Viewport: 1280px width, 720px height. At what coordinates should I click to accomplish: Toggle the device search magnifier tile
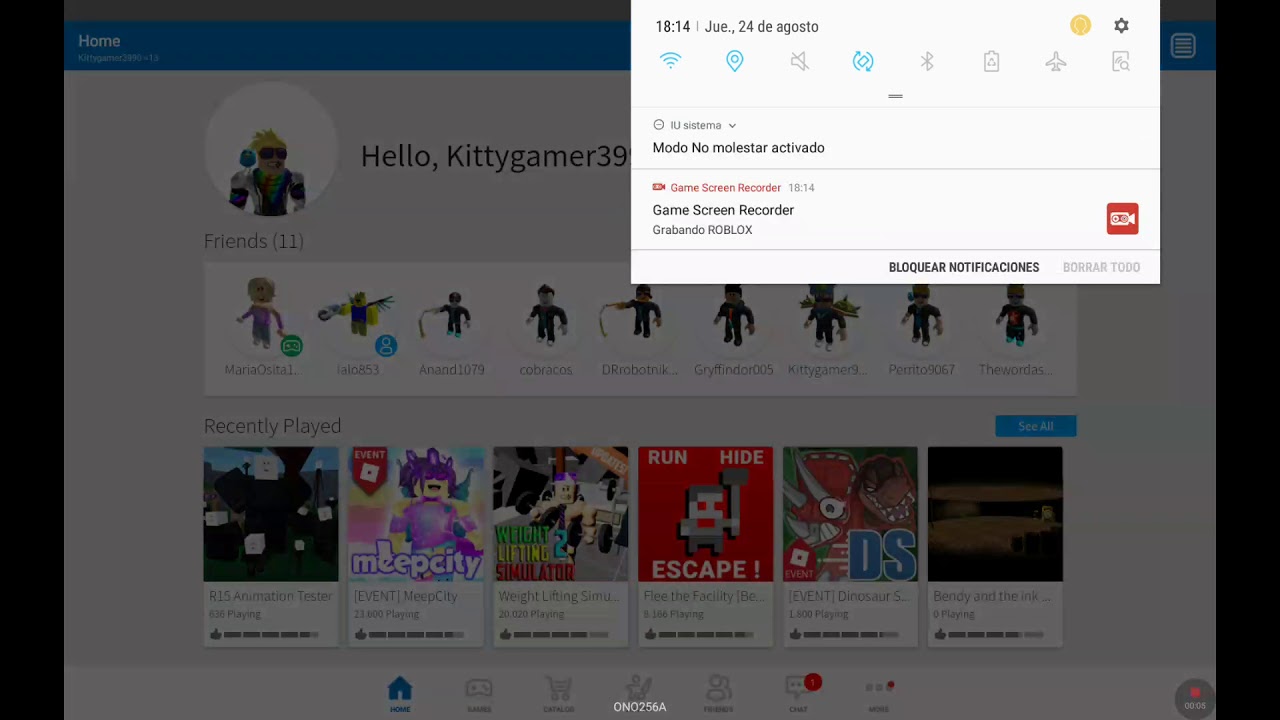[x=1121, y=61]
